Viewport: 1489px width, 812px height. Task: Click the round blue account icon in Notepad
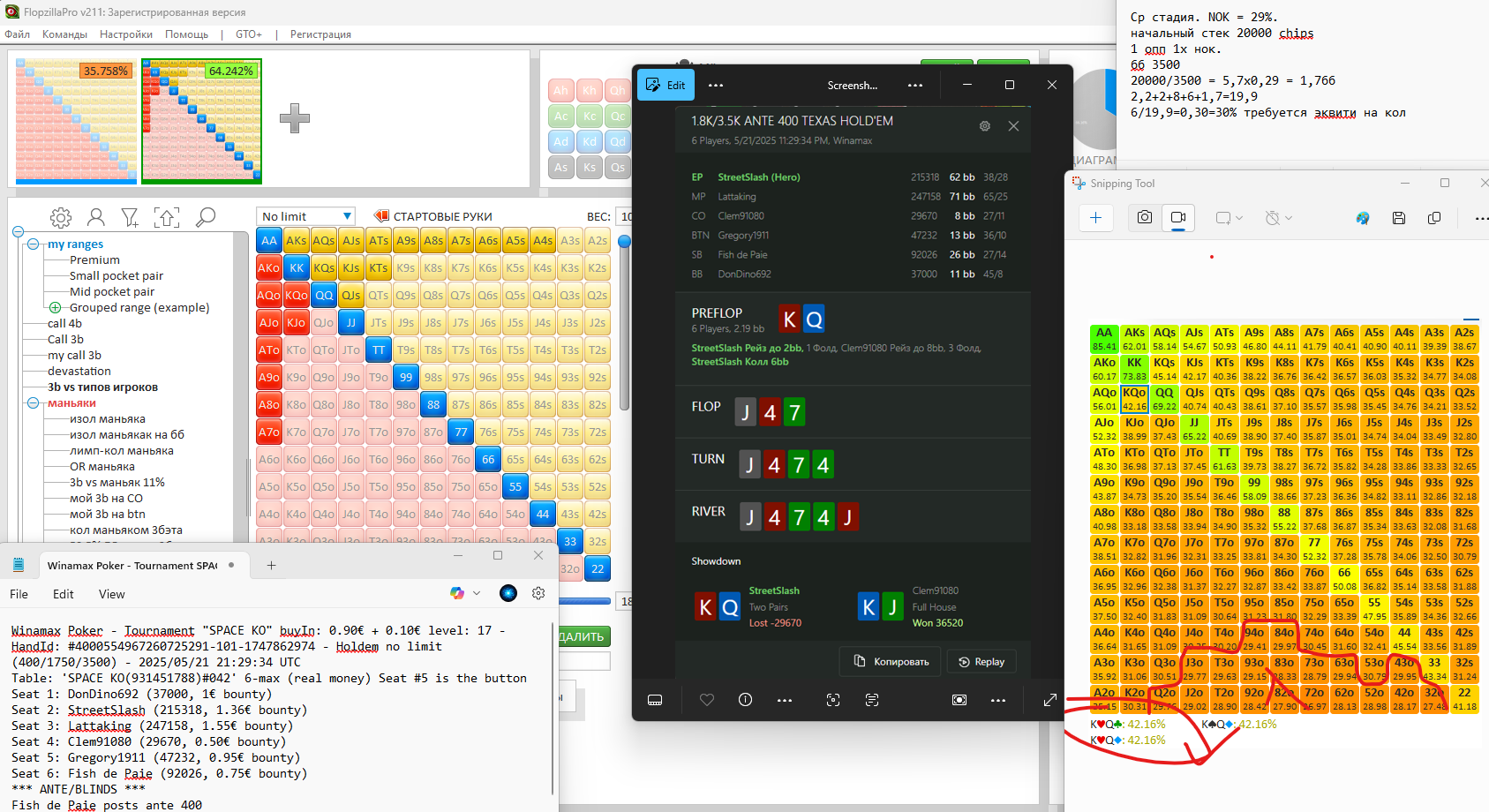[x=508, y=593]
